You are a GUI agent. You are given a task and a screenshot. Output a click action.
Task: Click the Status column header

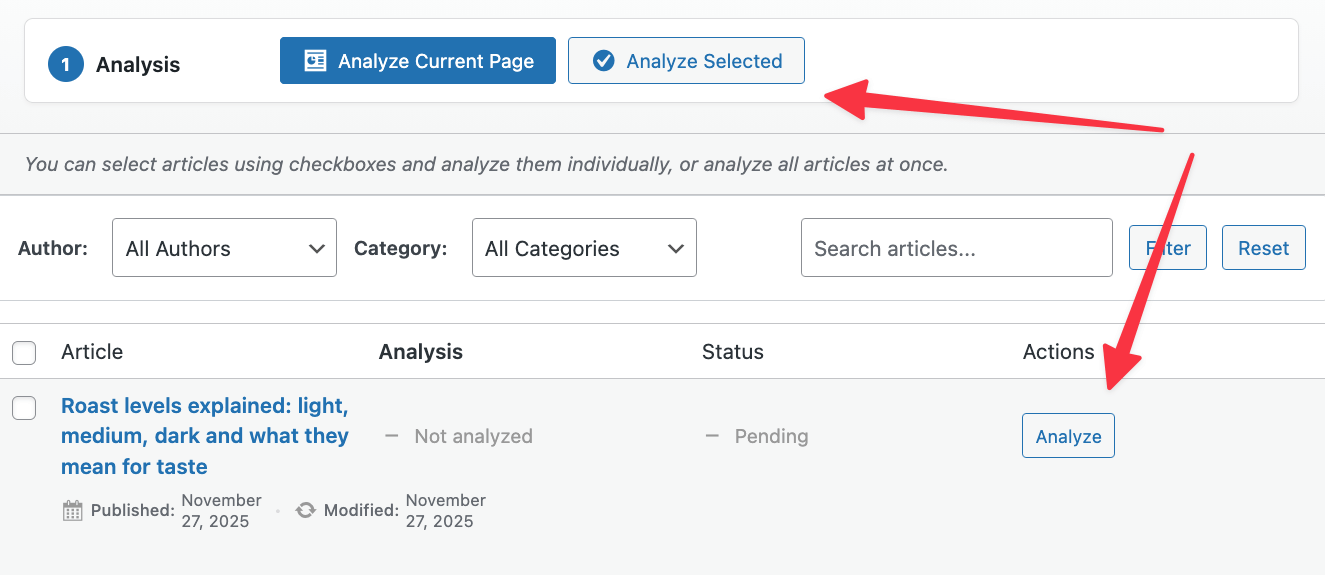click(x=732, y=352)
